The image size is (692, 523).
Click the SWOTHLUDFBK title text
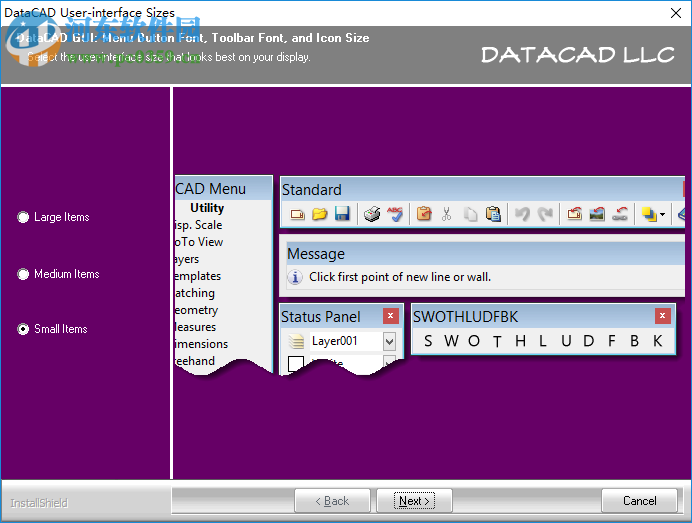[x=466, y=317]
